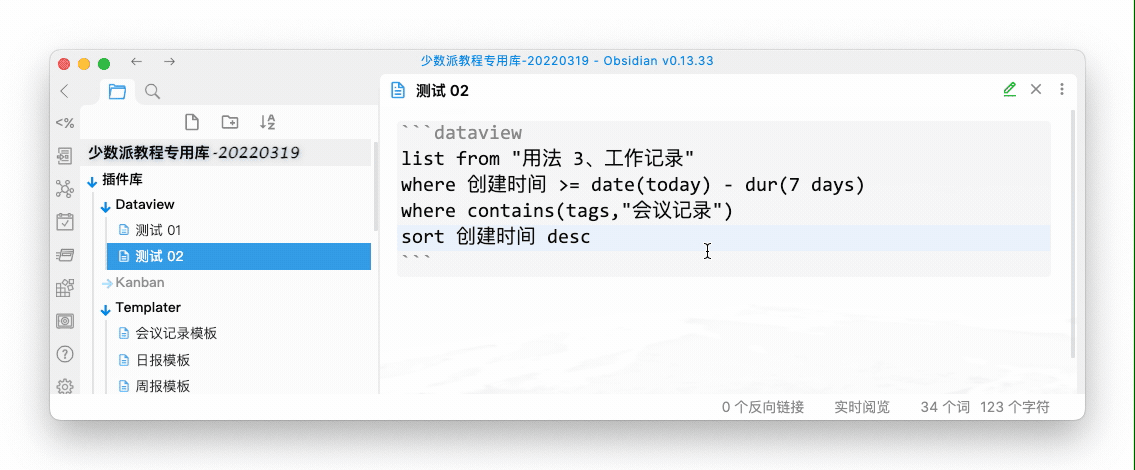Close the 测试 02 pane with the X

[x=1036, y=89]
